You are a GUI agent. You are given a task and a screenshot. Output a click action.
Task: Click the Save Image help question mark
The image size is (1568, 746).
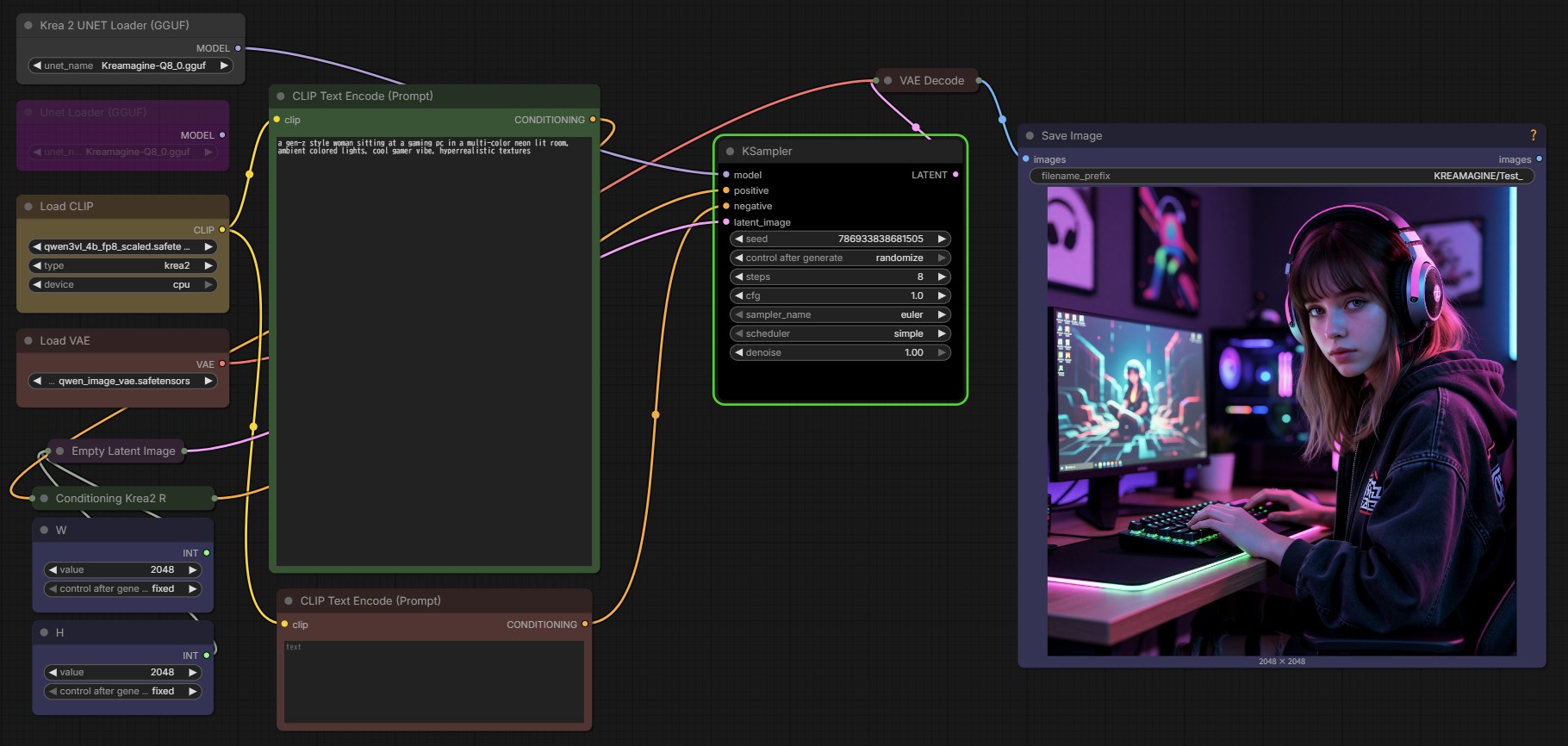(1533, 135)
